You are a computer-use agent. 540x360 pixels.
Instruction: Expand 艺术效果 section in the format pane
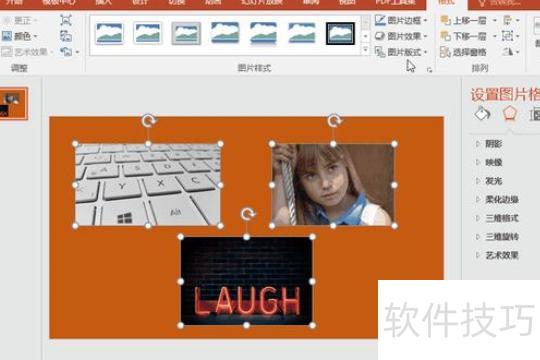497,255
